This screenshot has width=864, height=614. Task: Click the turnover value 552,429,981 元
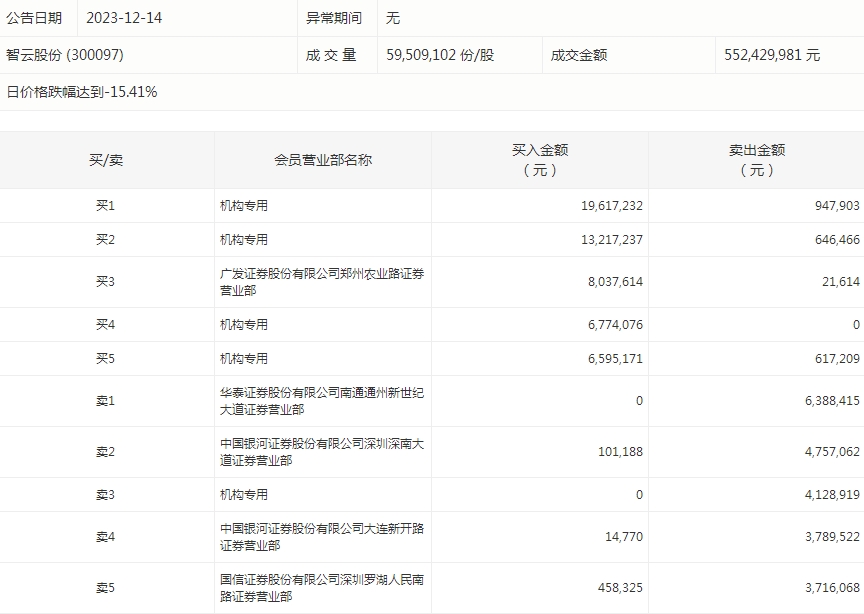tap(772, 55)
